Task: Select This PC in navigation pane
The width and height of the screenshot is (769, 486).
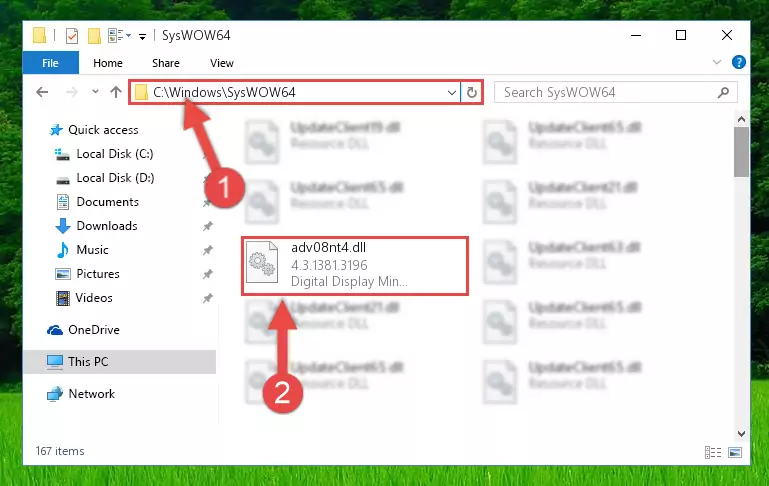Action: pyautogui.click(x=119, y=362)
